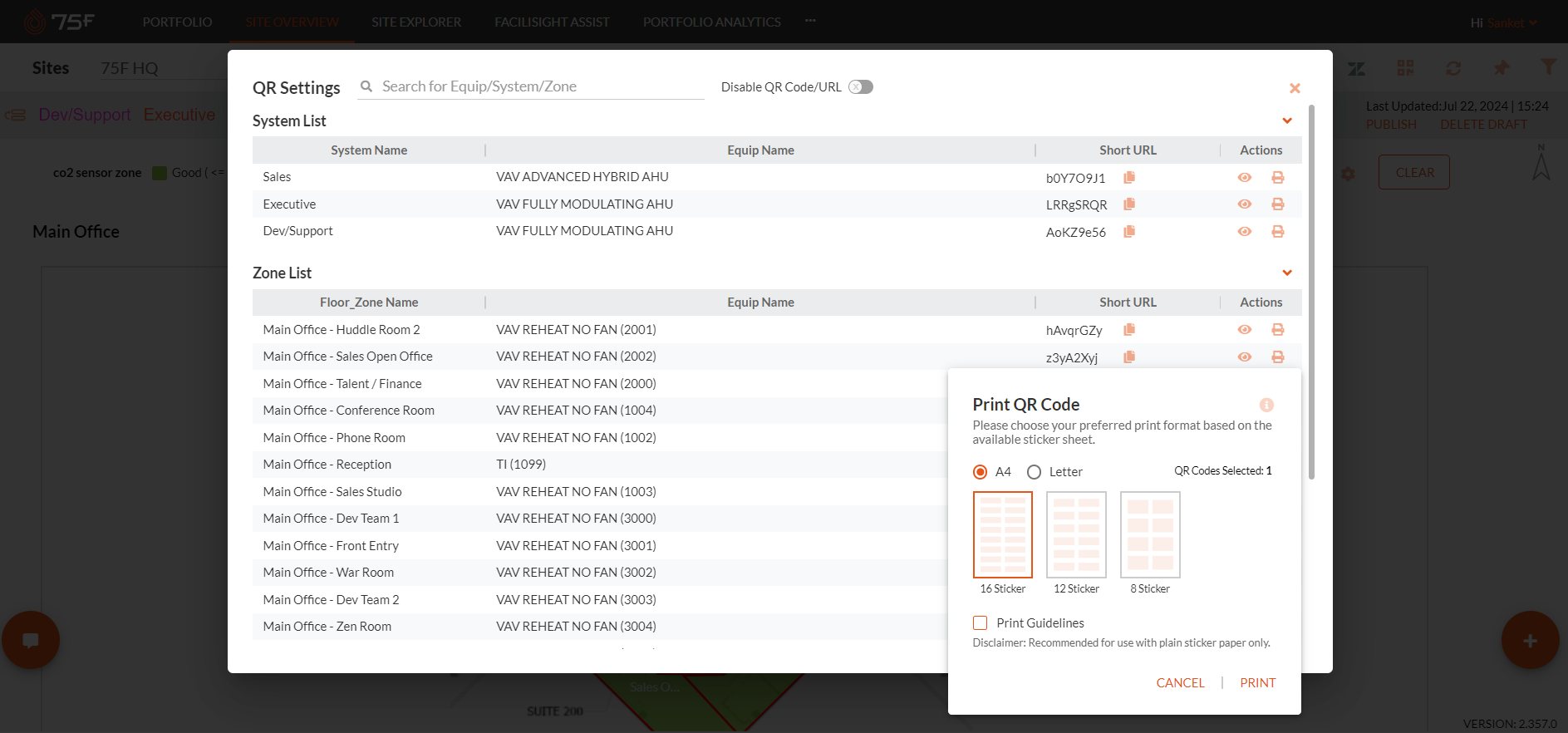Select the Executive breadcrumb
The width and height of the screenshot is (1568, 733).
[179, 115]
